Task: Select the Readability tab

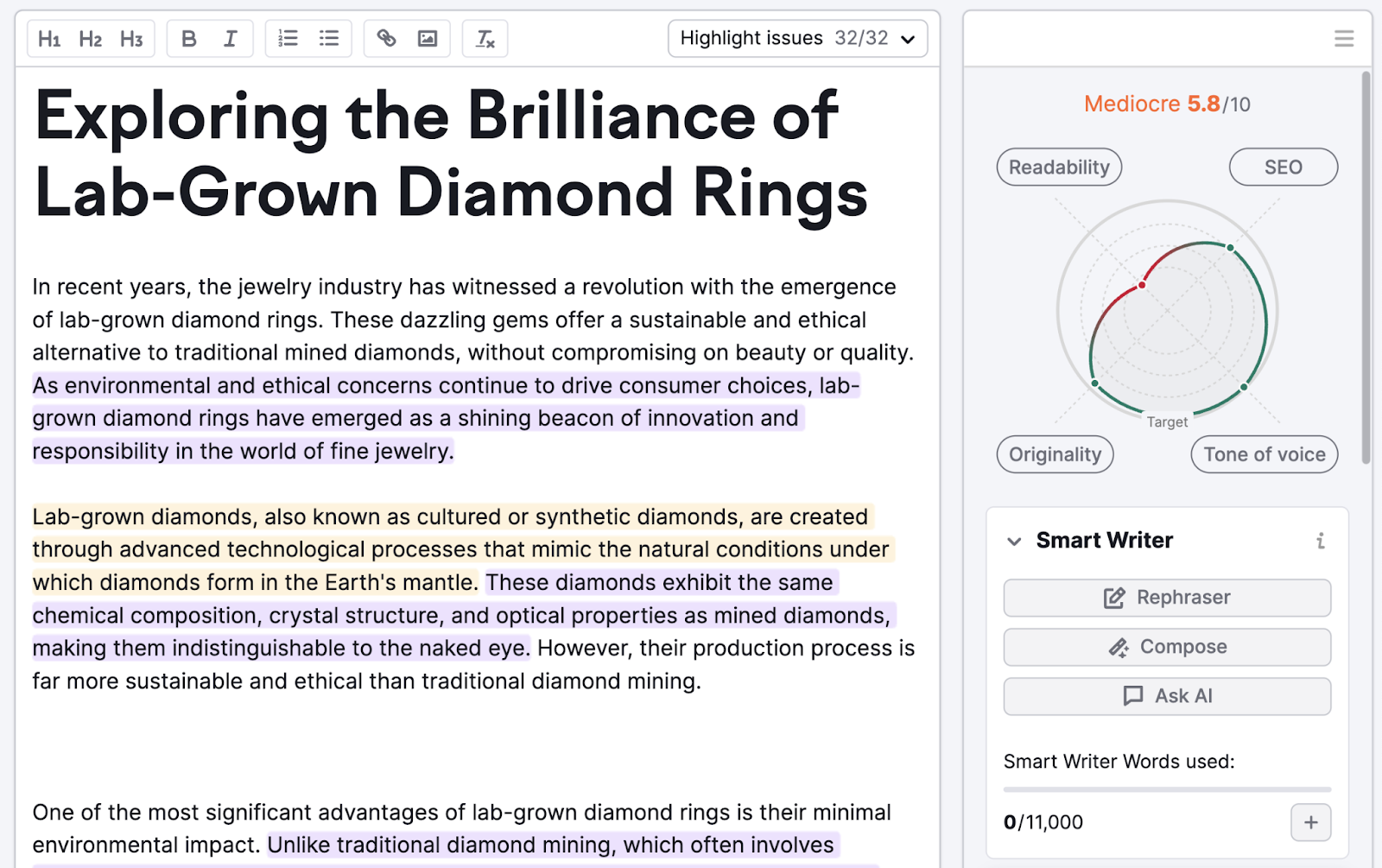Action: 1059,168
